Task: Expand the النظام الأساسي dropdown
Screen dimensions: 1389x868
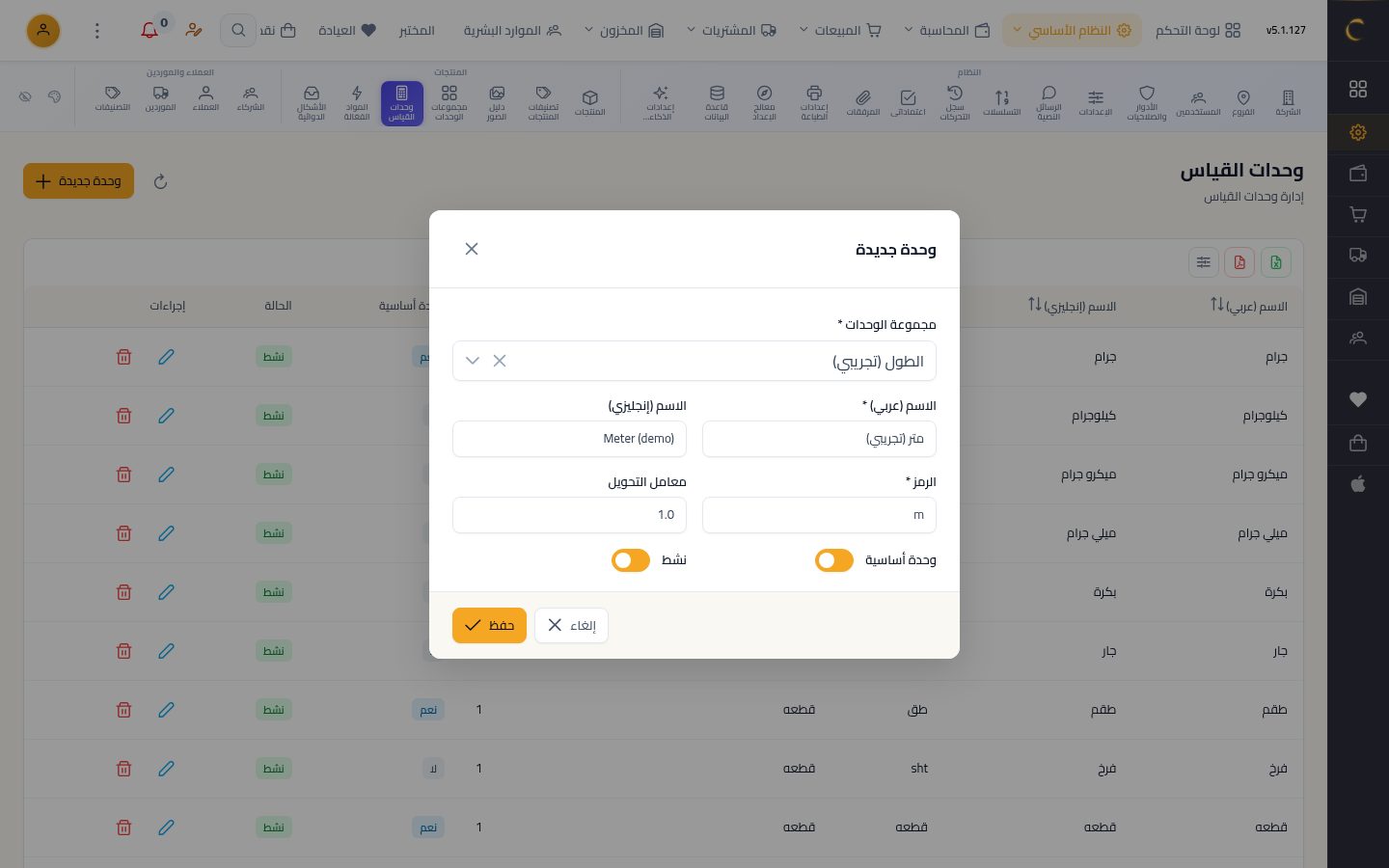Action: 1072,31
